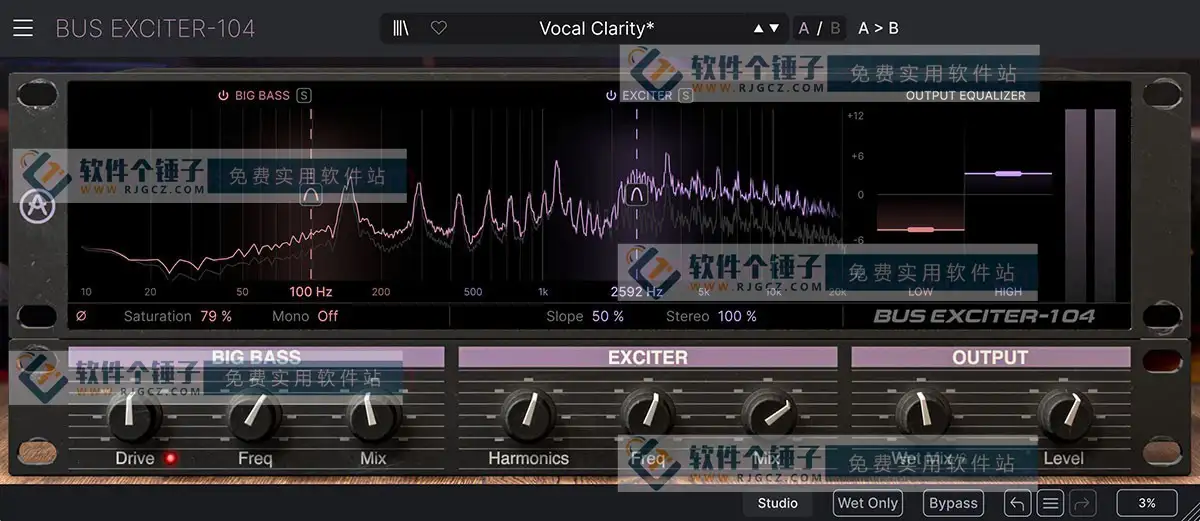The height and width of the screenshot is (521, 1200).
Task: Open the preset library browser icon
Action: [401, 28]
